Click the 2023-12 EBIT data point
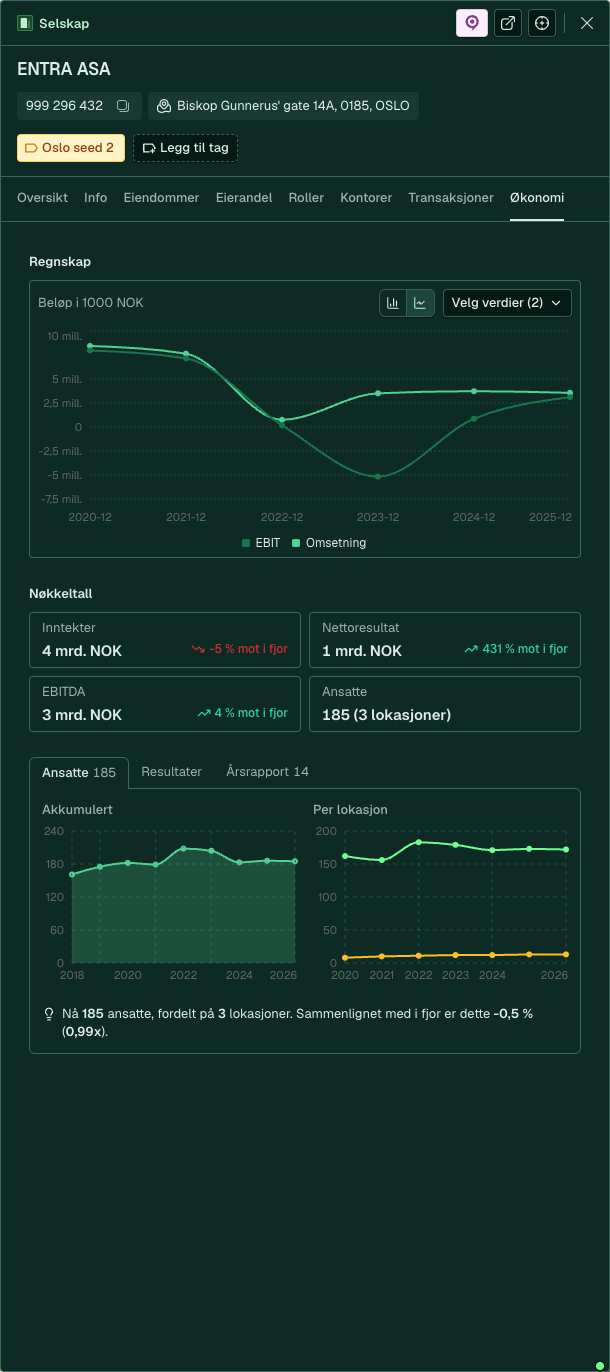The width and height of the screenshot is (610, 1372). pos(378,477)
